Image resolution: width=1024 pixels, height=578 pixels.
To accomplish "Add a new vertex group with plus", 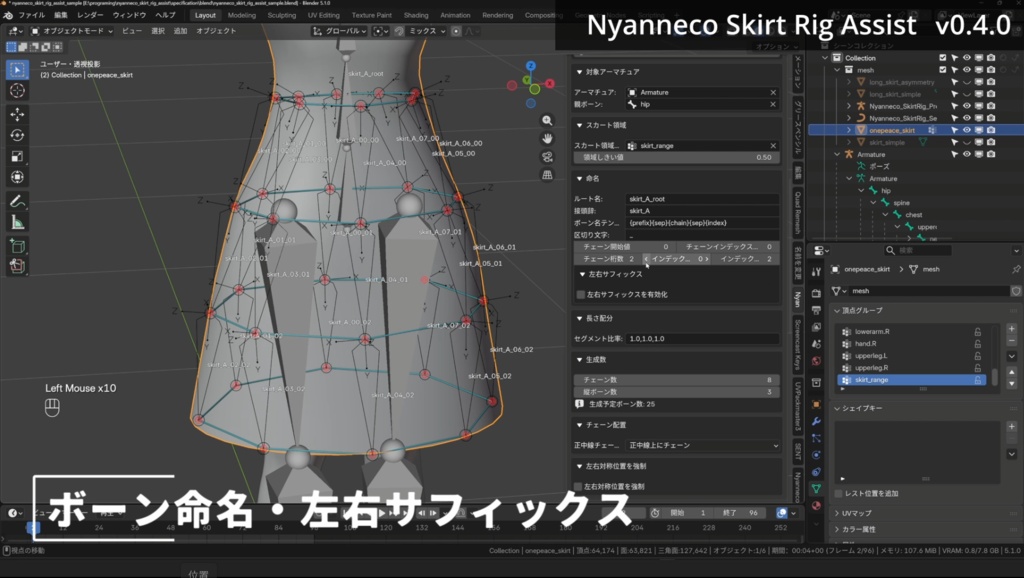I will [x=1012, y=329].
